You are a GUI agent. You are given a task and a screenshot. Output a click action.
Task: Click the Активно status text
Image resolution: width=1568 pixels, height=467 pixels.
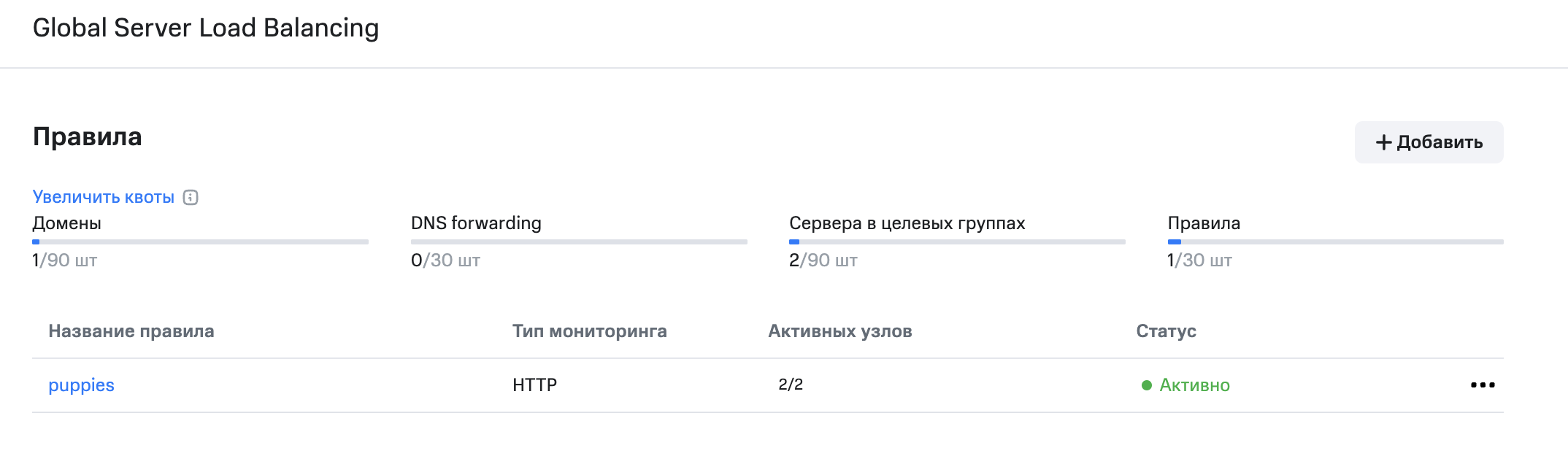coord(1194,385)
